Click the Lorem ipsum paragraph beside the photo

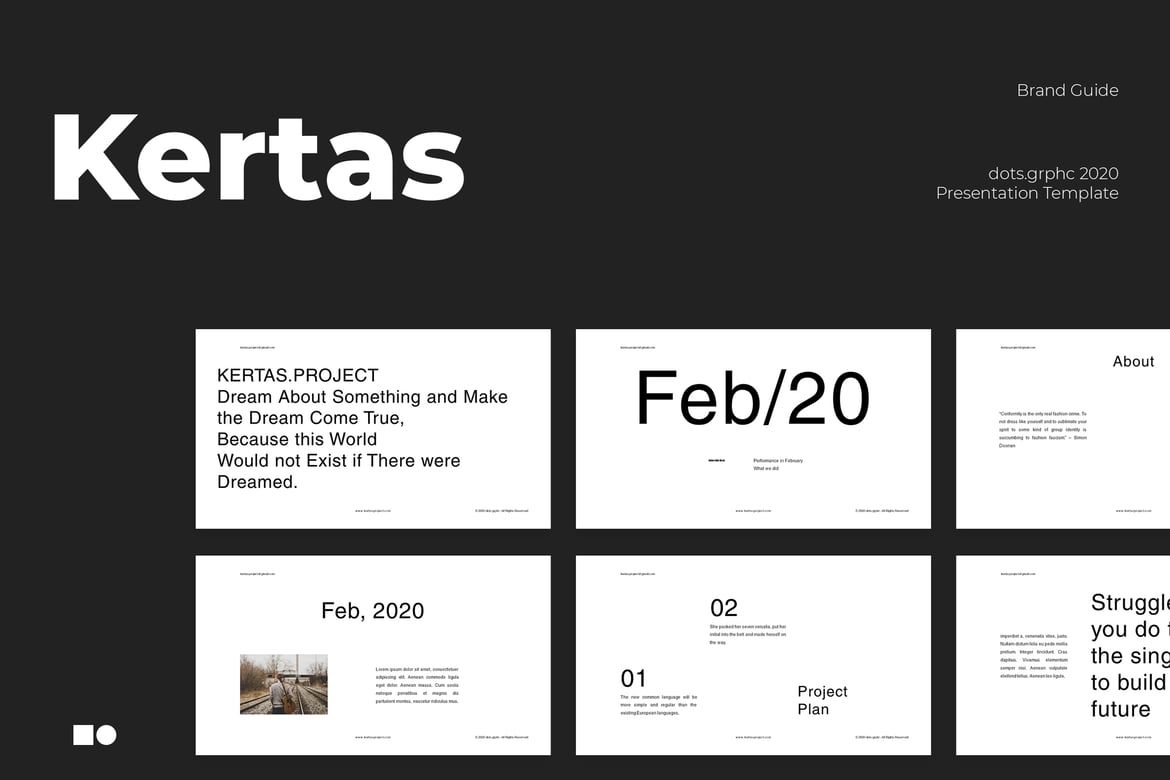[x=417, y=685]
